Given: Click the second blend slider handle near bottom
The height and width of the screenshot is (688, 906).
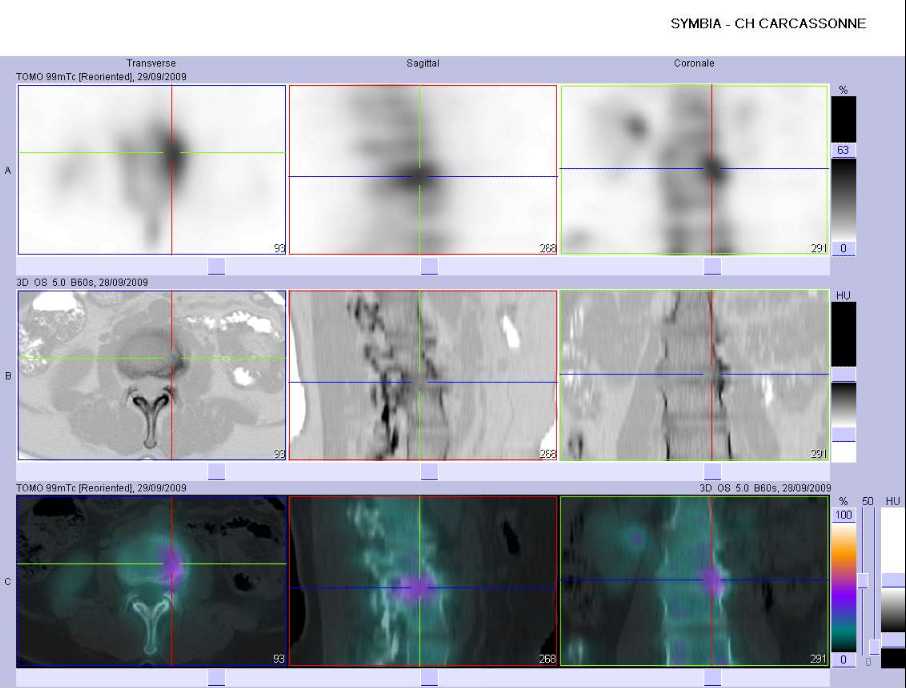Looking at the screenshot, I should [875, 646].
